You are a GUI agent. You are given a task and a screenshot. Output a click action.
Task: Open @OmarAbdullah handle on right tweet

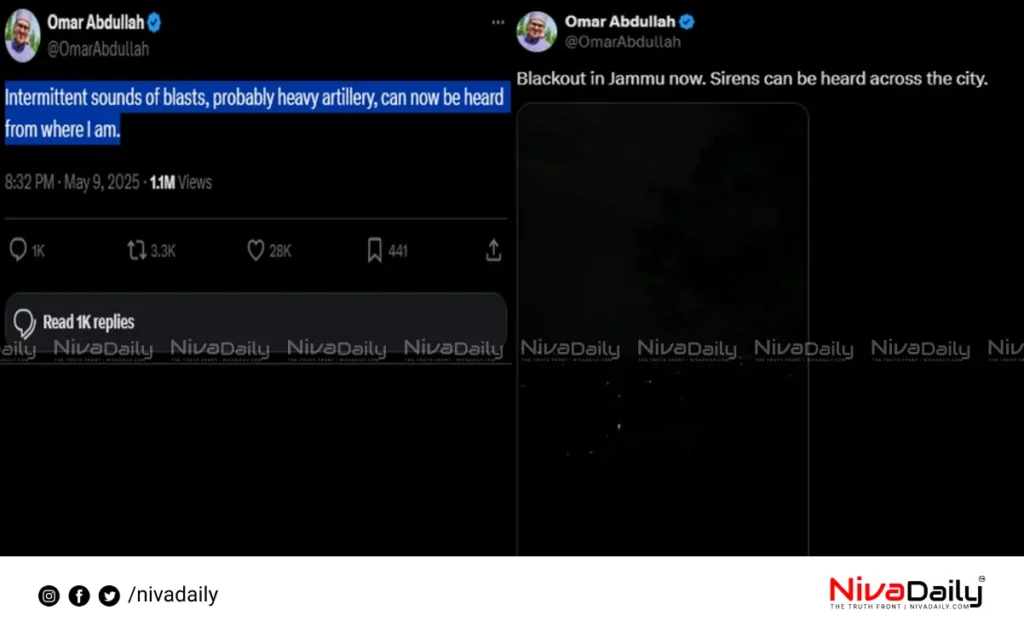pos(622,42)
